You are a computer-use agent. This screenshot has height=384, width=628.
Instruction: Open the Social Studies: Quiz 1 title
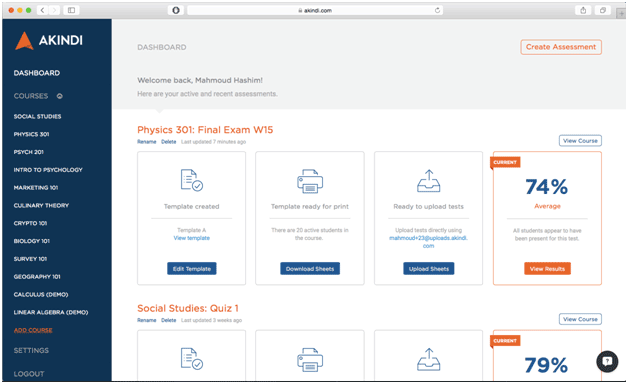pyautogui.click(x=188, y=308)
